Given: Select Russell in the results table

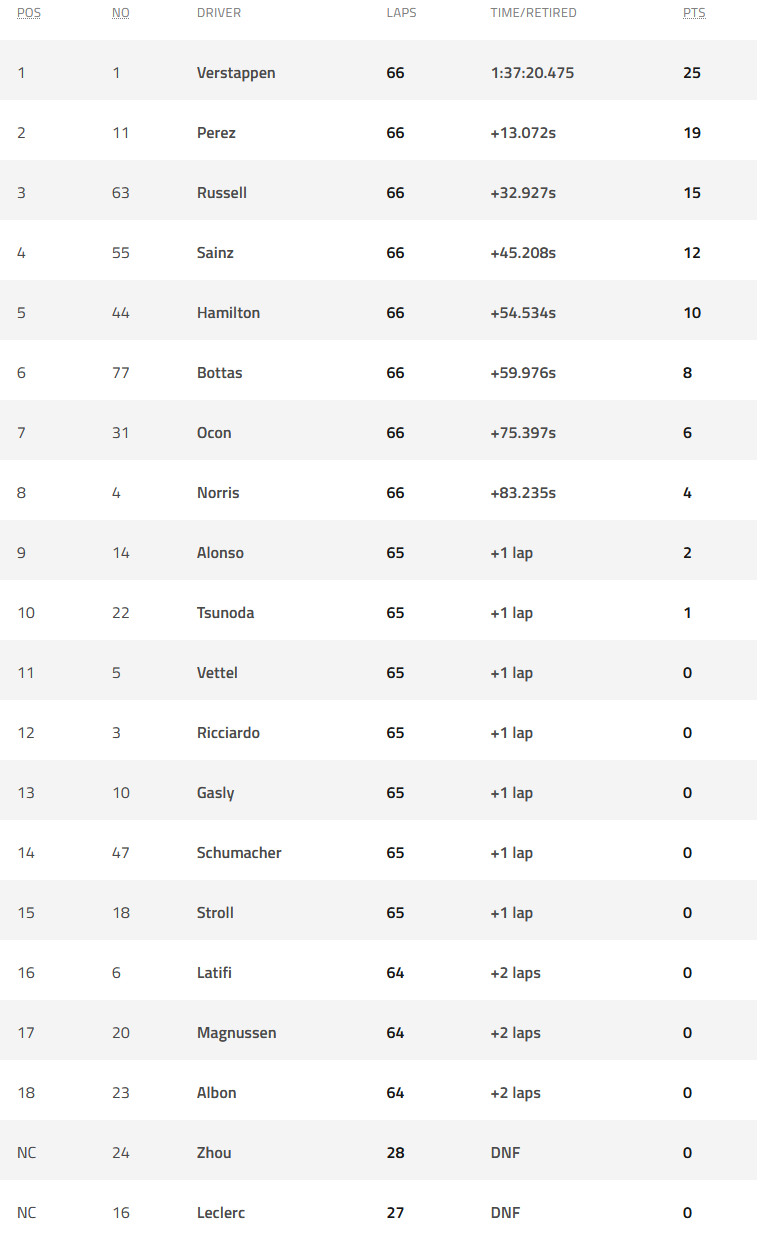Looking at the screenshot, I should click(x=222, y=193).
